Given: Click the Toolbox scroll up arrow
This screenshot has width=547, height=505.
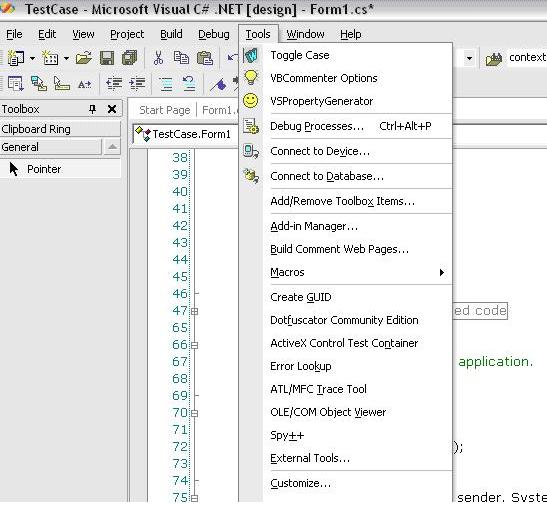Looking at the screenshot, I should pyautogui.click(x=112, y=147).
